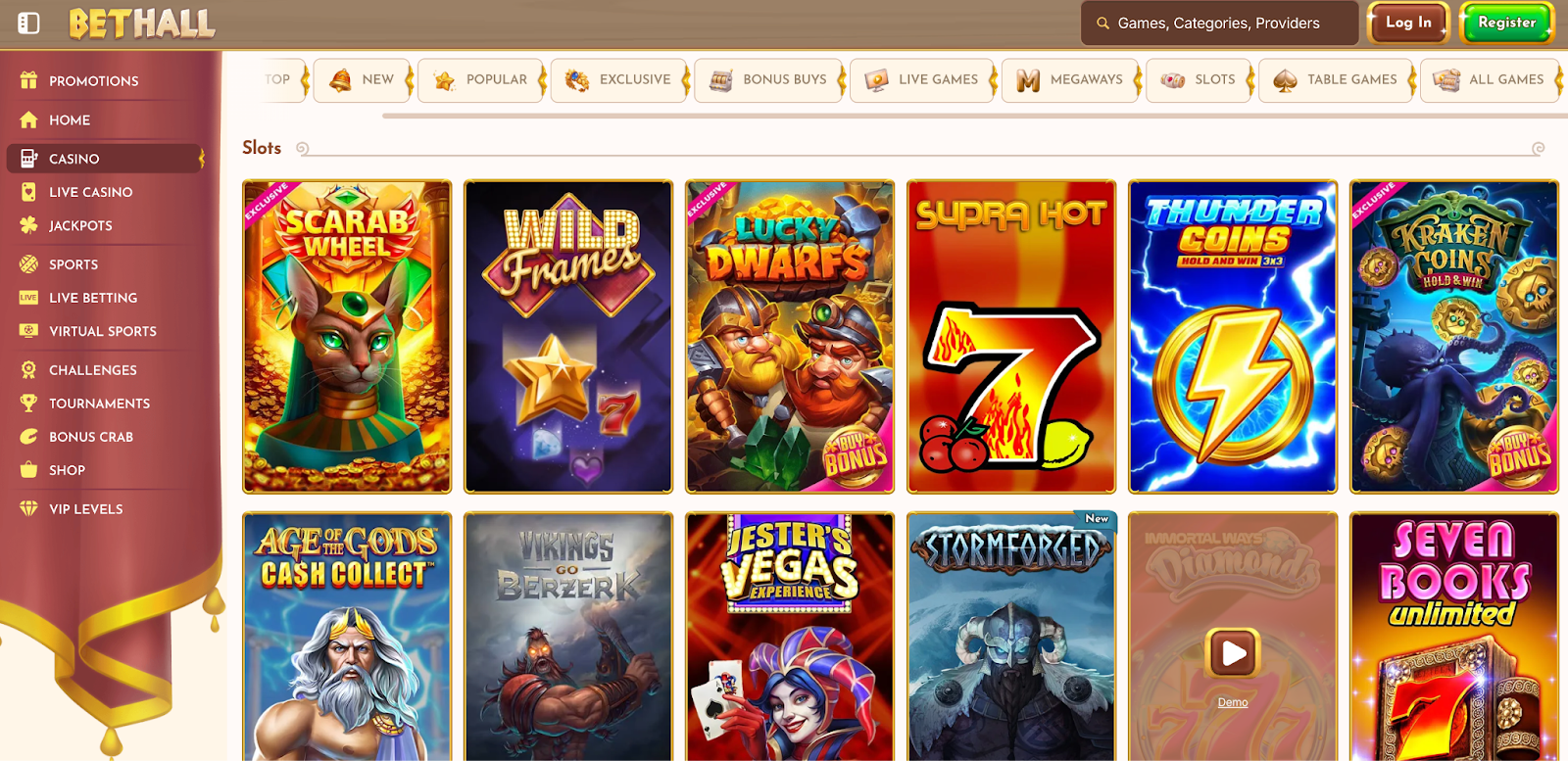Open the Scarab Wheel slot

pyautogui.click(x=347, y=336)
